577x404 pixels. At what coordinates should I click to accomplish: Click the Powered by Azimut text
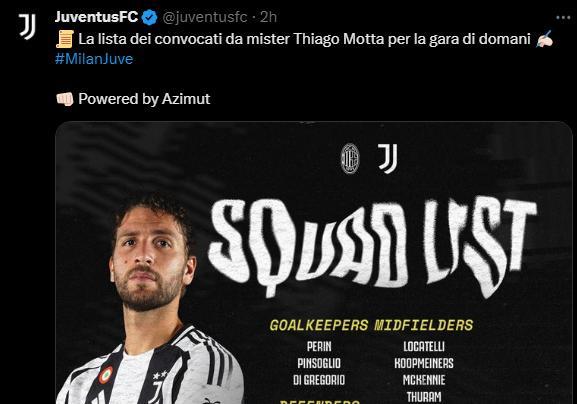click(x=144, y=99)
